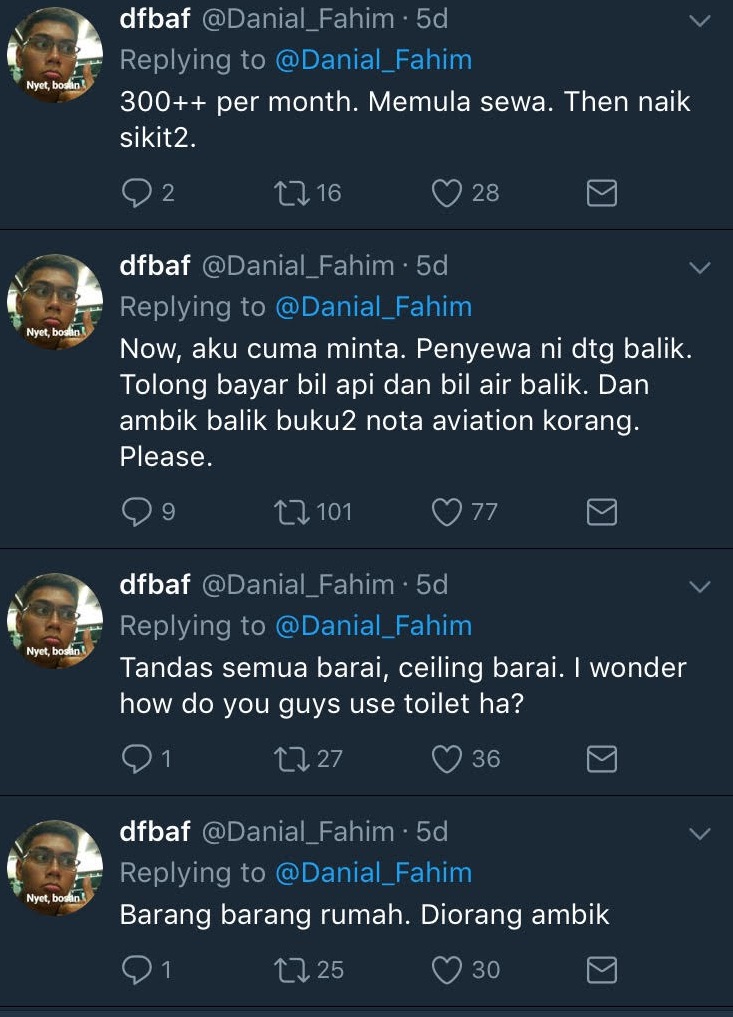Expand the menu chevron on 'Now, aku cuma minta' tweet
This screenshot has height=1017, width=733.
pyautogui.click(x=700, y=267)
